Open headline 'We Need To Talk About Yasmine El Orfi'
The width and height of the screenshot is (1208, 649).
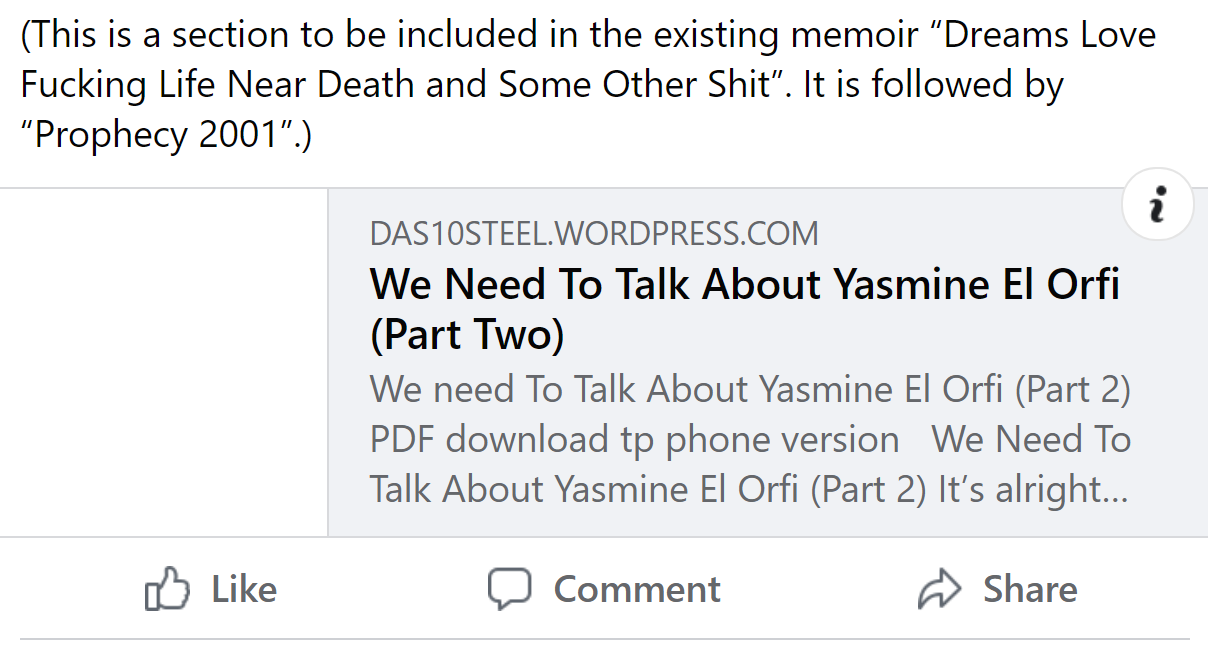point(744,285)
